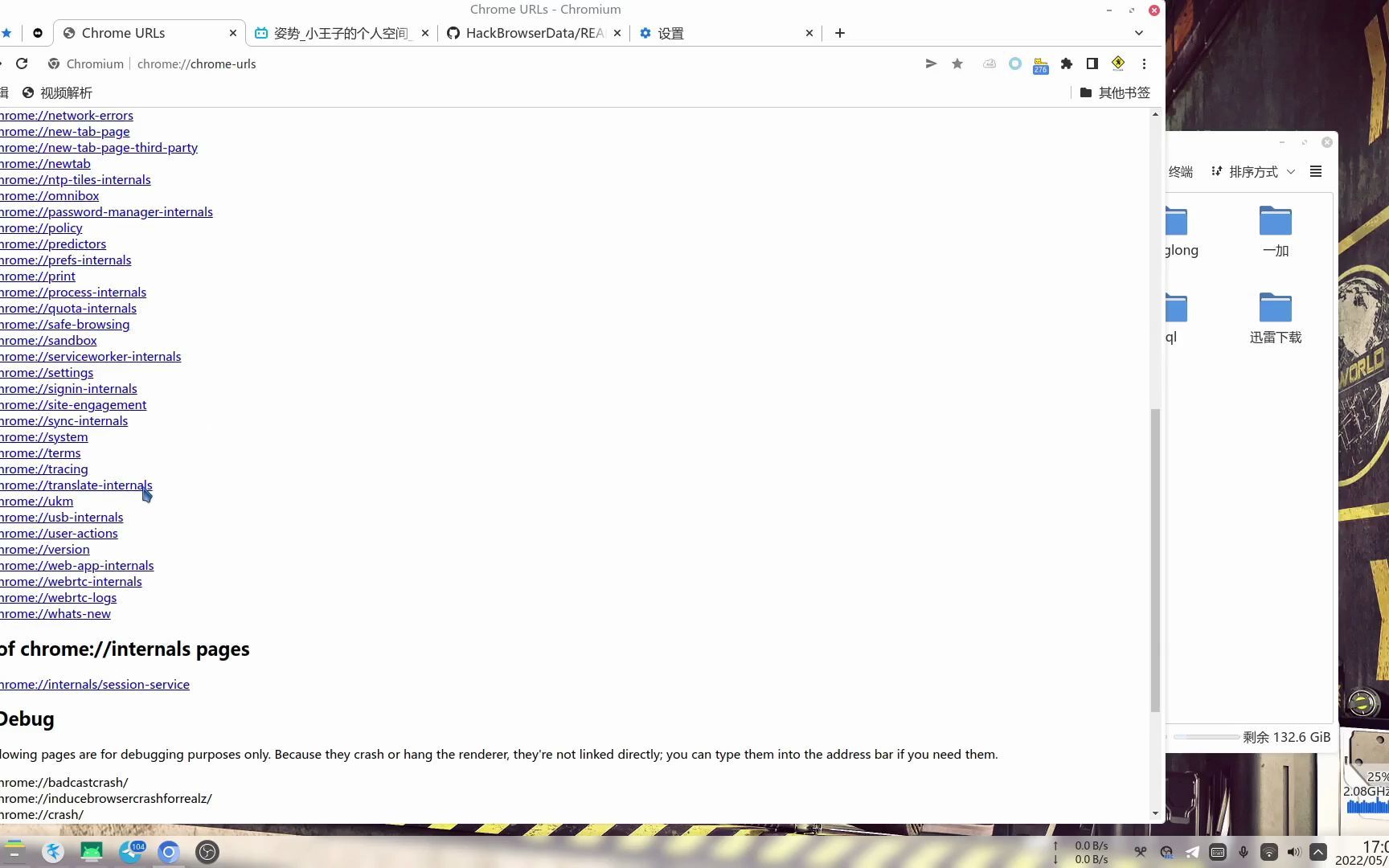This screenshot has width=1389, height=868.
Task: Open the Chromium three-dot menu
Action: pos(1144,63)
